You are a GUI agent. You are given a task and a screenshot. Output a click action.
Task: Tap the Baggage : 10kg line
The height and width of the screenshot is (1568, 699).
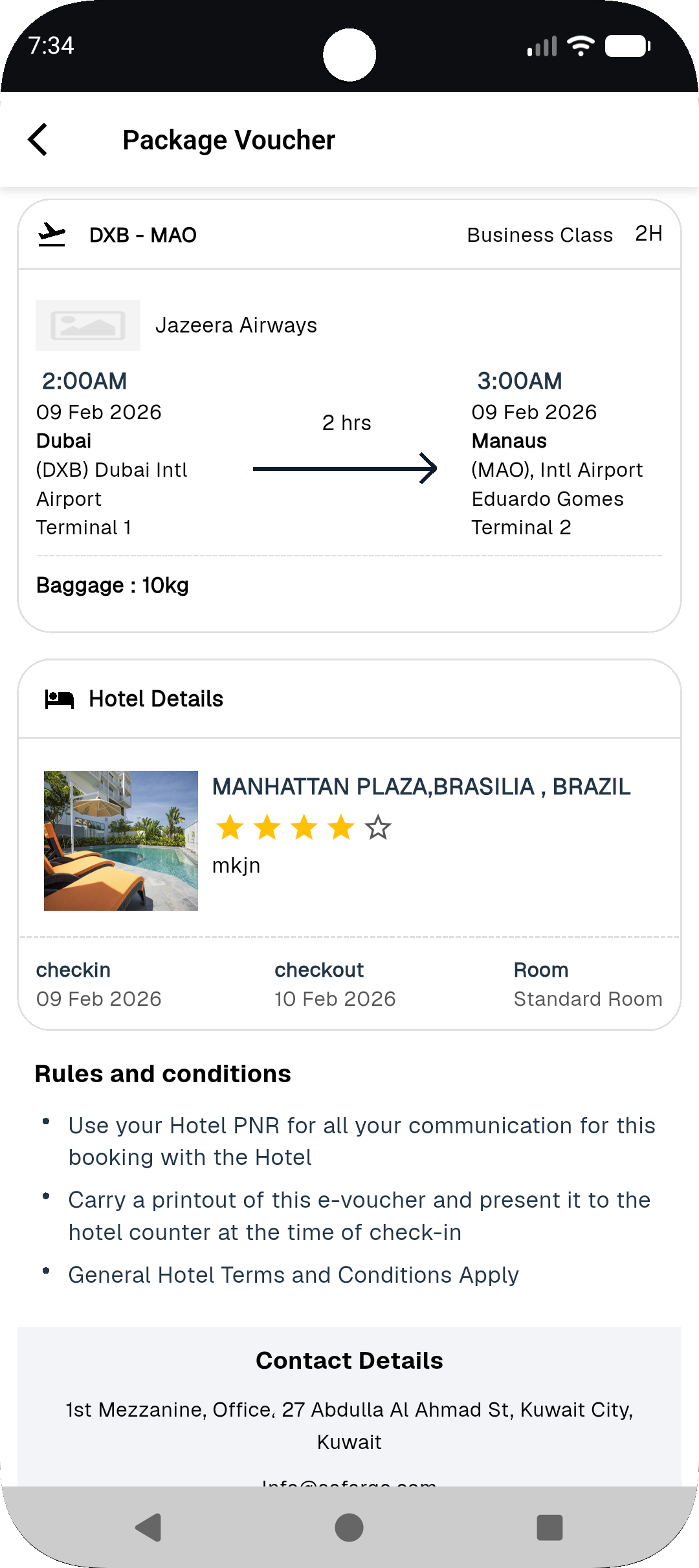point(113,585)
